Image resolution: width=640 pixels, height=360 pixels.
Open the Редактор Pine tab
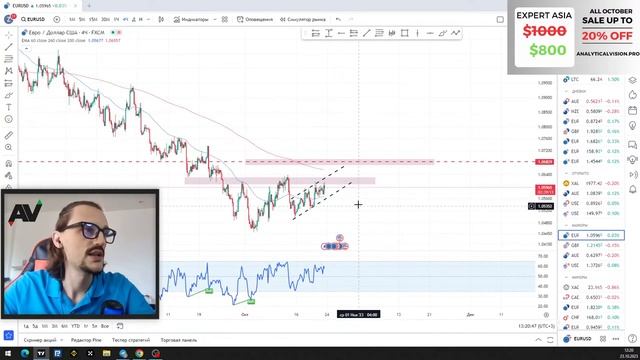coord(86,340)
